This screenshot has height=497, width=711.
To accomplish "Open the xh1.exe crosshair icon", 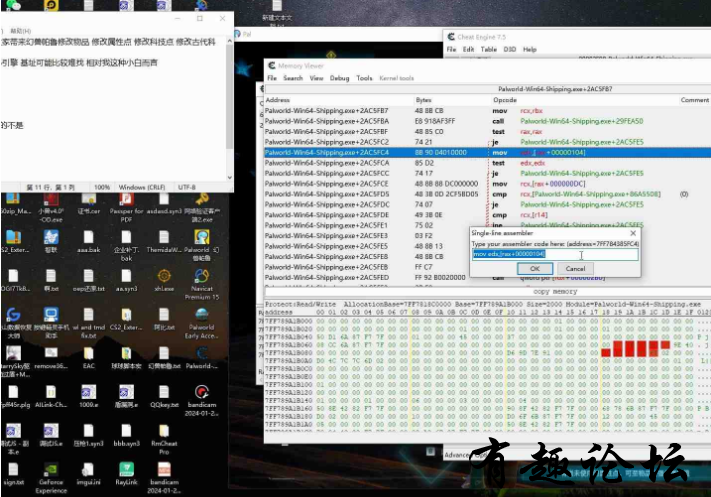I will click(164, 280).
